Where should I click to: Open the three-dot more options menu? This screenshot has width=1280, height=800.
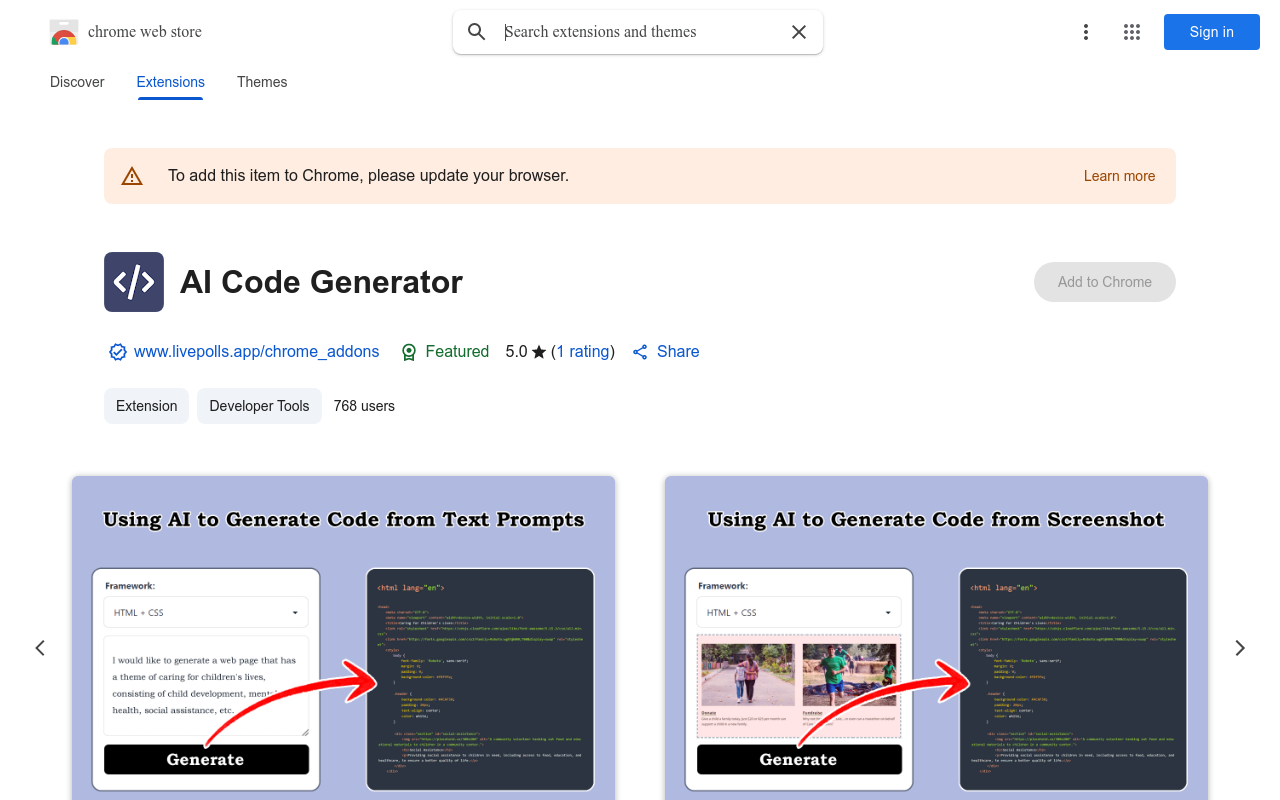tap(1086, 32)
